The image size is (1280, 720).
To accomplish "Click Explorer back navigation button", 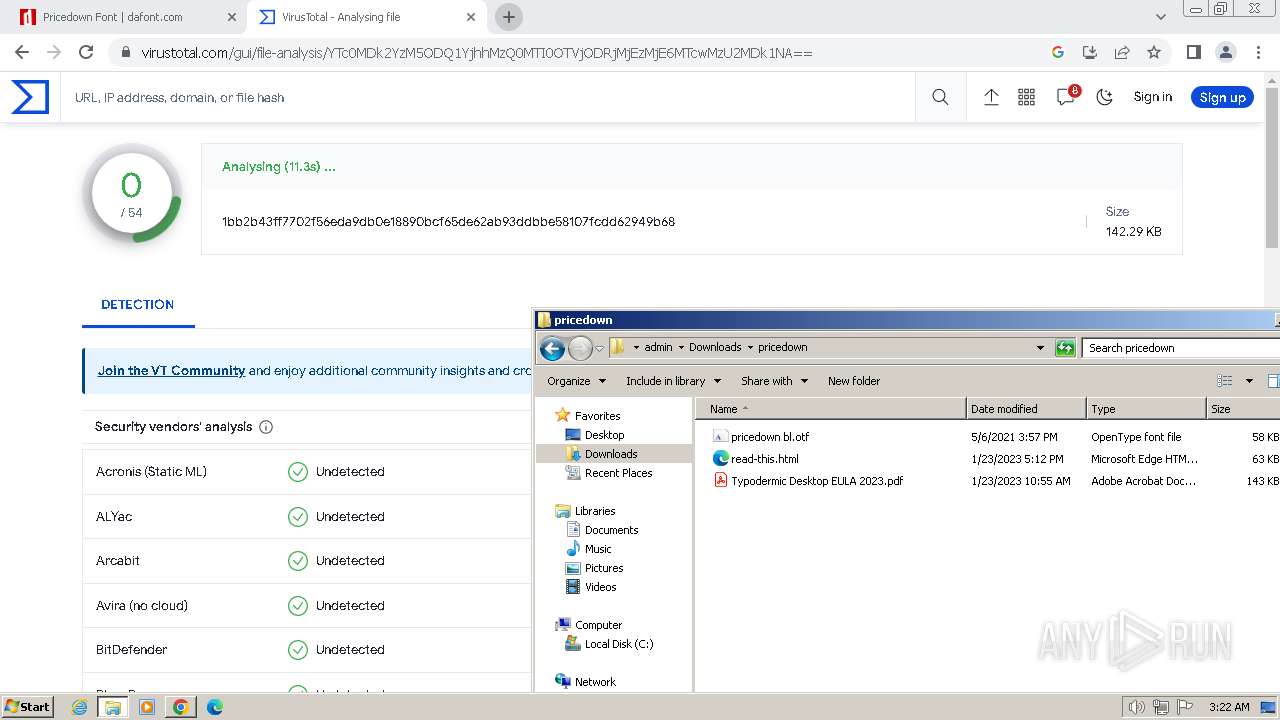I will (x=552, y=348).
